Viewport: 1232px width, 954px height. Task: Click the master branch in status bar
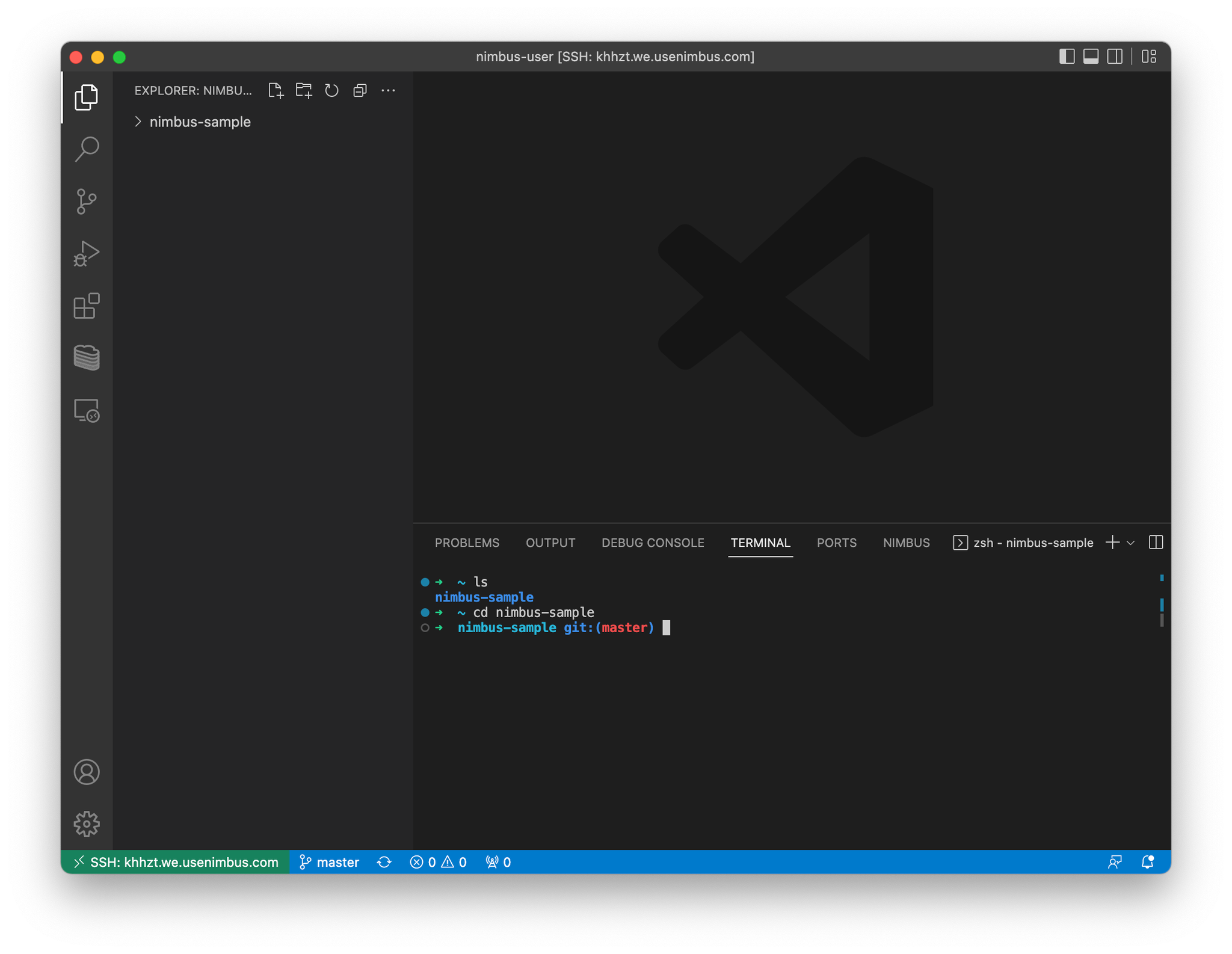click(x=329, y=862)
